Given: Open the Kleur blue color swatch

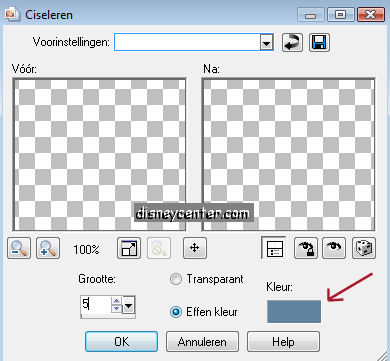Looking at the screenshot, I should click(x=294, y=311).
